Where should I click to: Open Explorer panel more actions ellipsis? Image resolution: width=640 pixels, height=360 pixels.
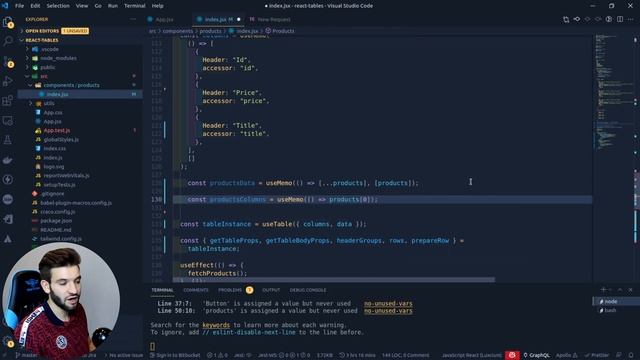click(133, 19)
